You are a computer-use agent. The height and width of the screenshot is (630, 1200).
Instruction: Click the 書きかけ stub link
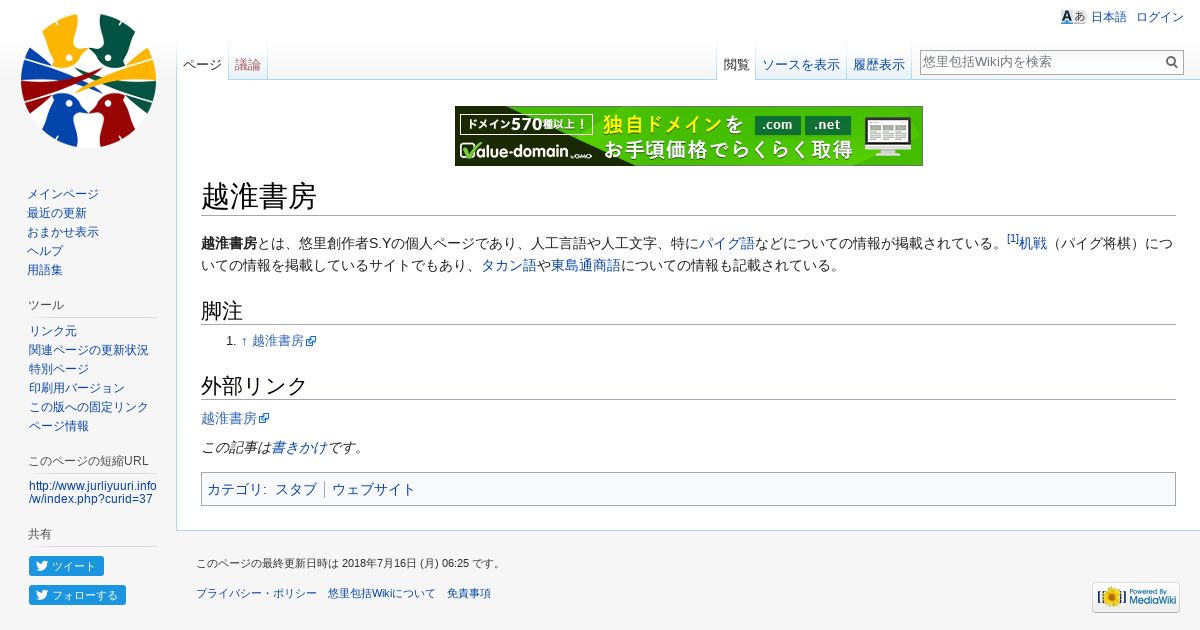299,447
